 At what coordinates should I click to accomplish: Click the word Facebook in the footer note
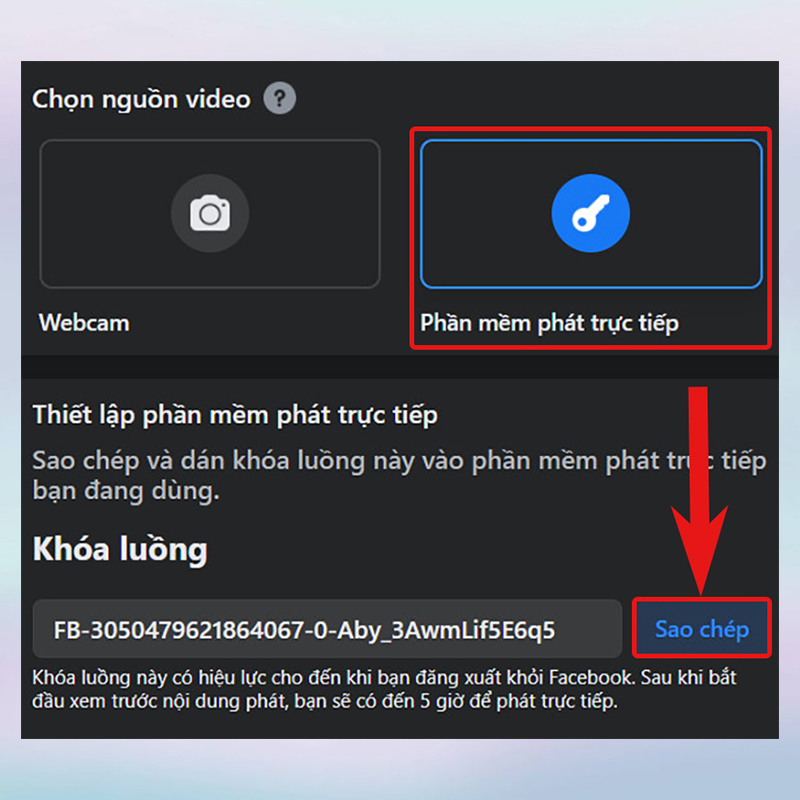[x=592, y=678]
